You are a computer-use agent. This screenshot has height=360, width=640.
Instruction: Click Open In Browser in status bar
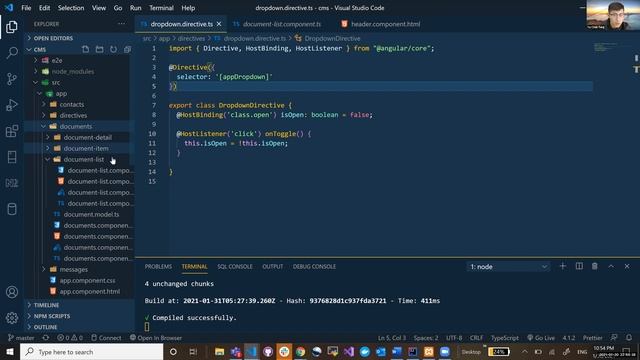click(156, 338)
